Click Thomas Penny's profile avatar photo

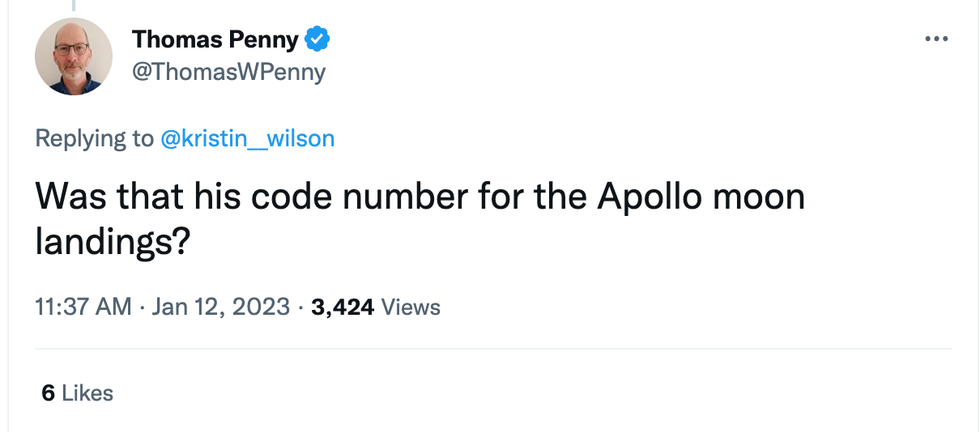[x=73, y=56]
